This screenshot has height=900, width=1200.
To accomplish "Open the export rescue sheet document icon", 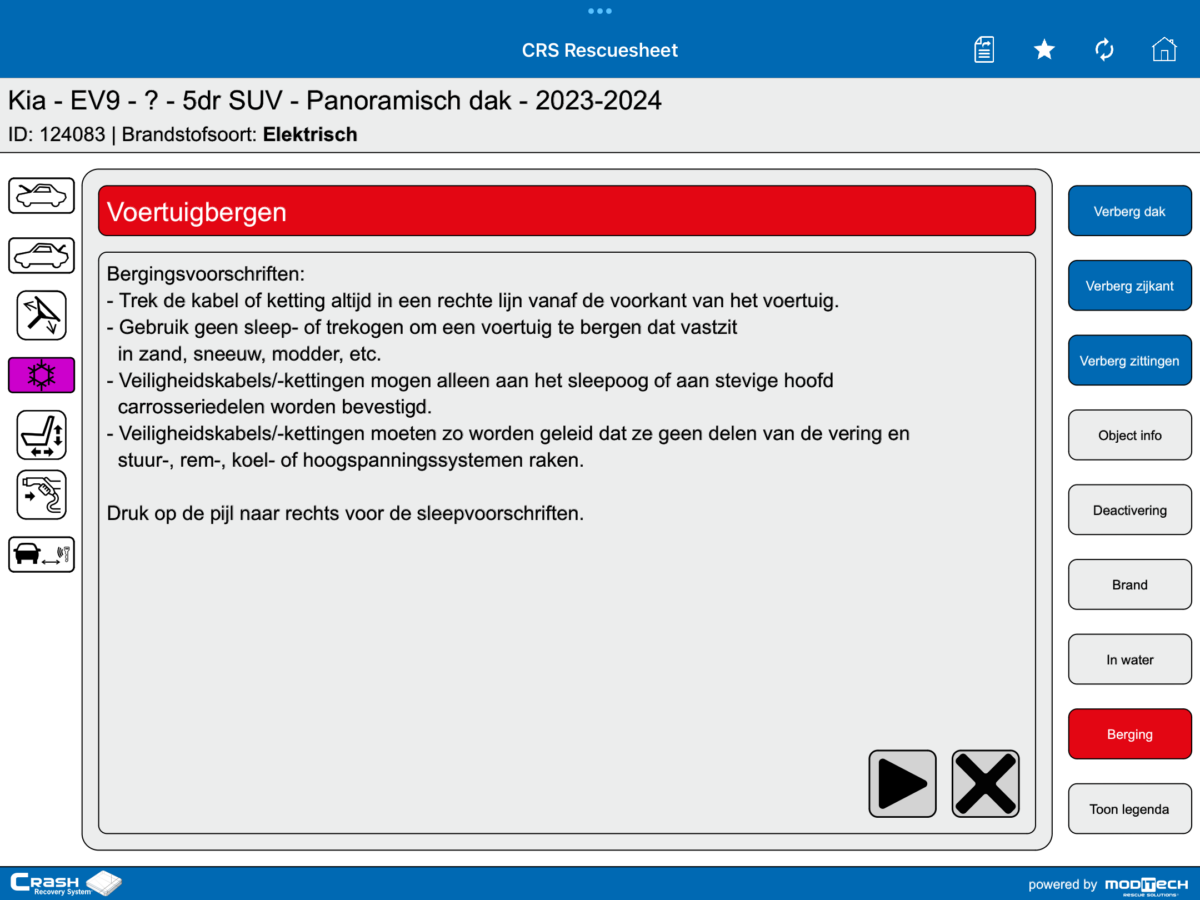I will pos(984,50).
